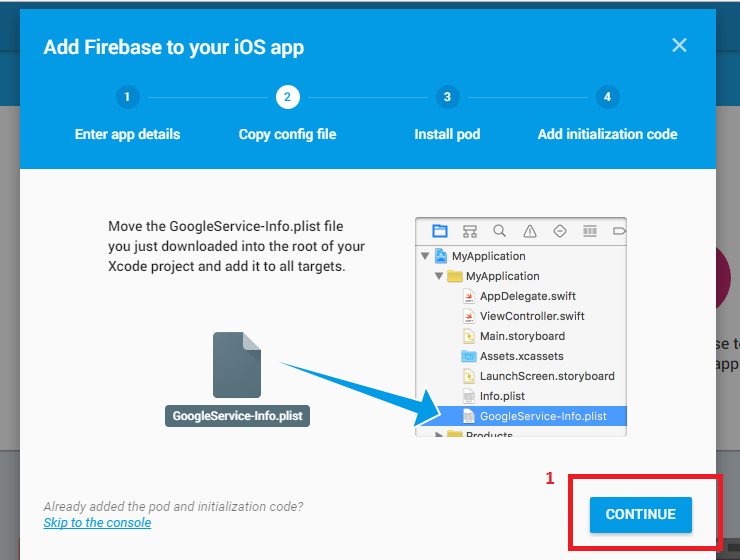Click the Info.plist file icon
The image size is (740, 560).
tap(469, 396)
